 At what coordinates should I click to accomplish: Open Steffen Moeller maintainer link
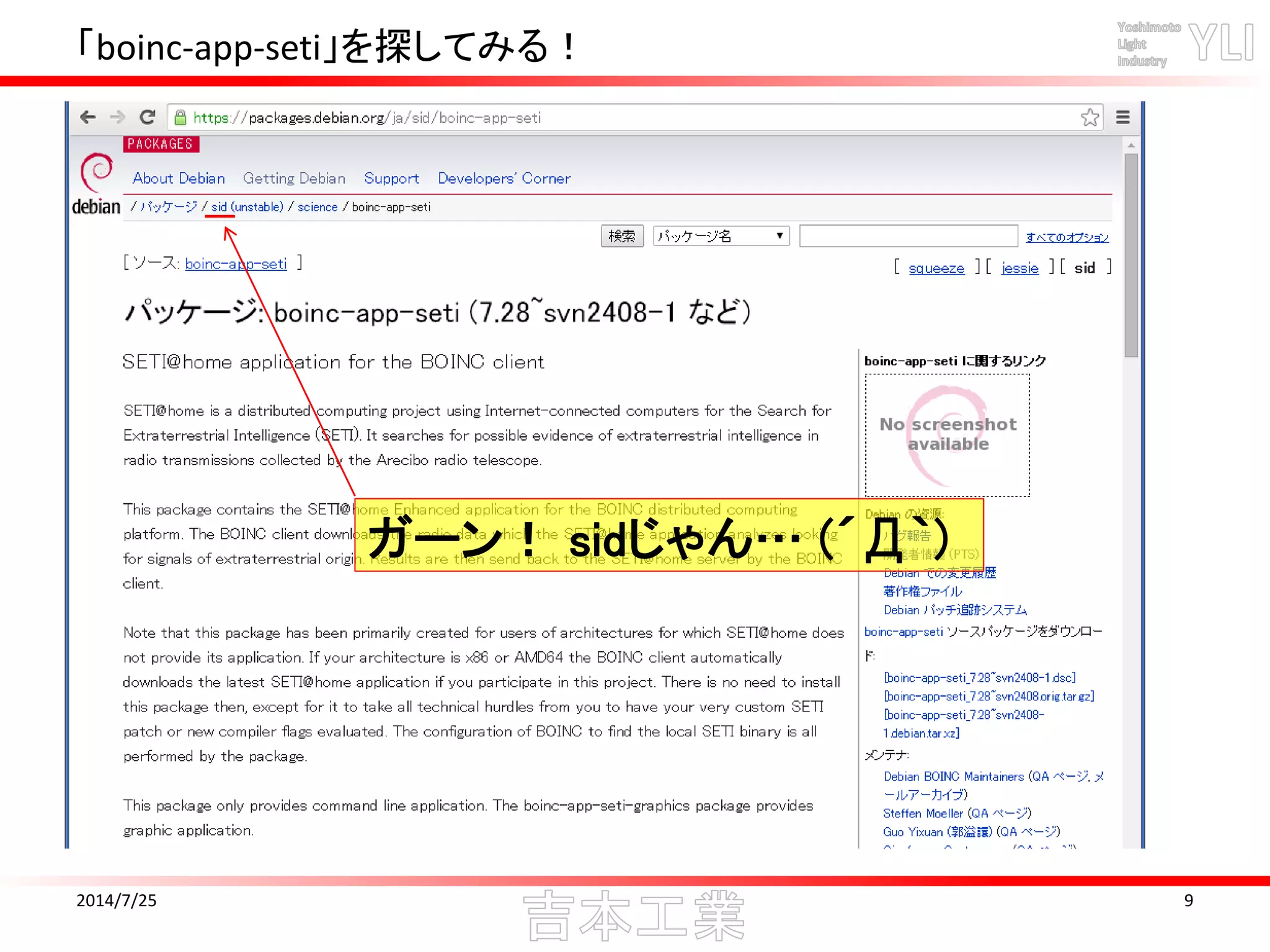coord(923,813)
